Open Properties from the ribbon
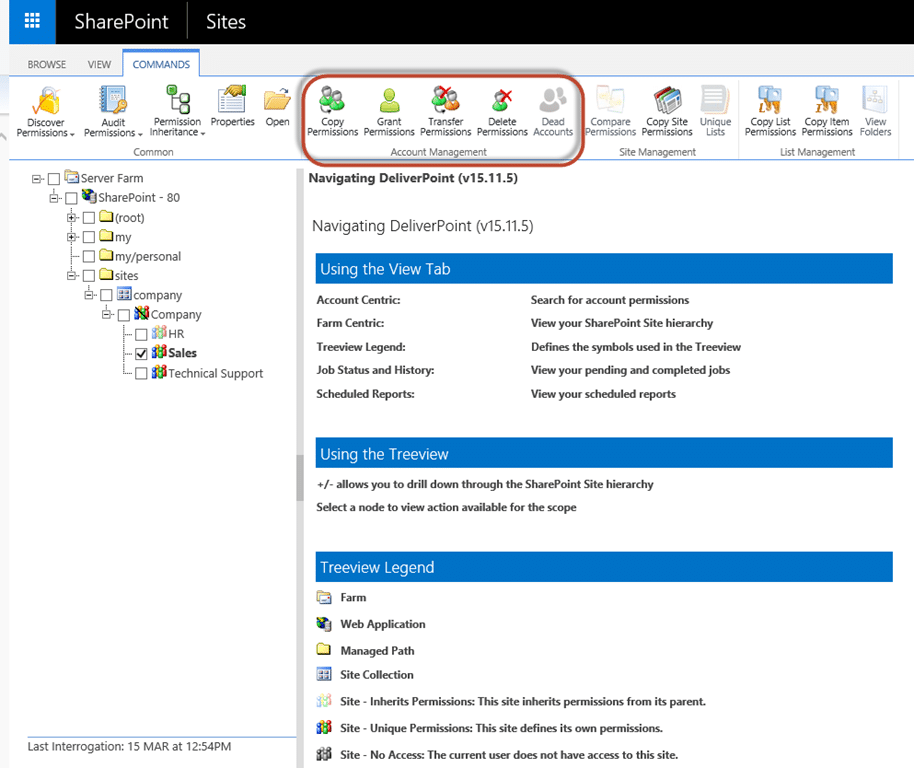Viewport: 914px width, 768px height. (232, 100)
